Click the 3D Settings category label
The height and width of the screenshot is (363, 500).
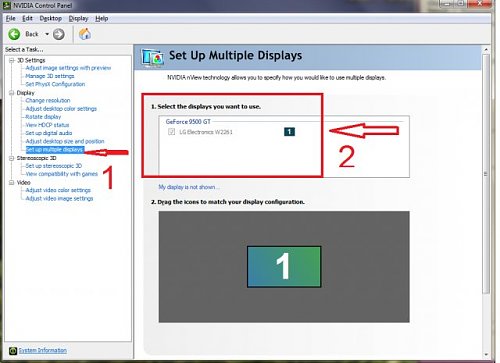(x=31, y=60)
